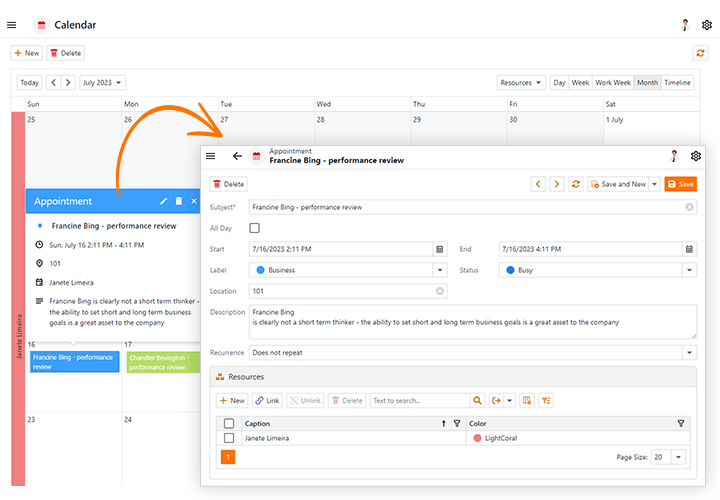Tick the select-all checkbox in Resources grid header
This screenshot has height=500, width=720.
229,424
